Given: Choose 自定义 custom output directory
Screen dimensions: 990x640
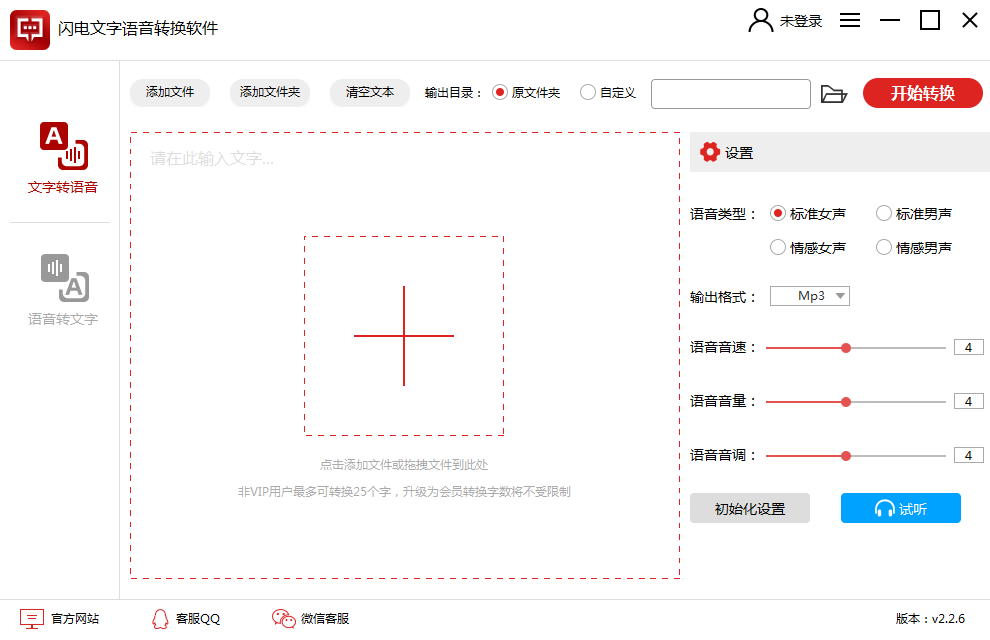Looking at the screenshot, I should (x=588, y=93).
